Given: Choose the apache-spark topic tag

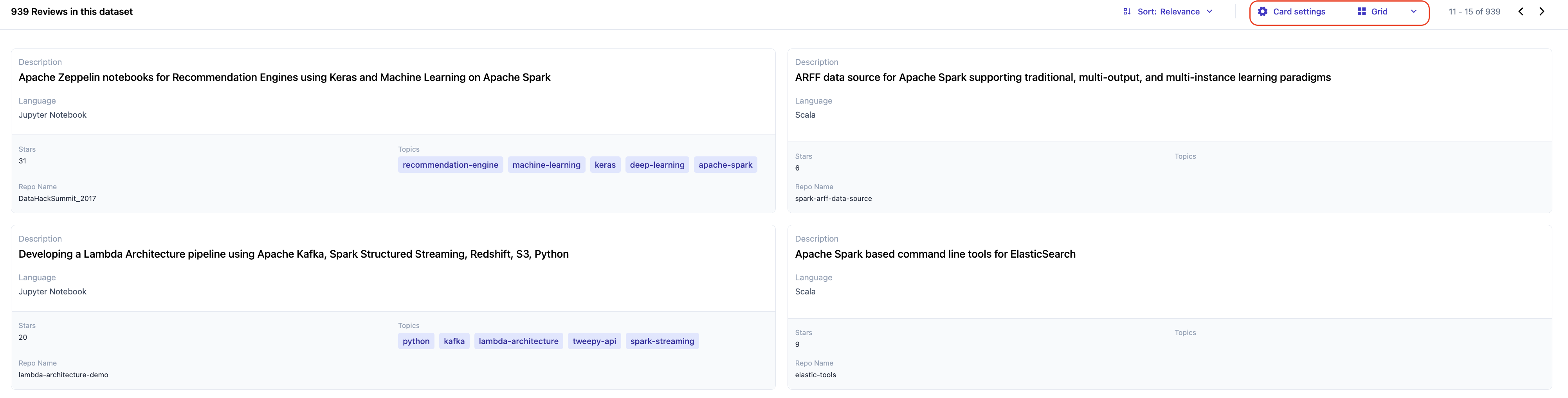Looking at the screenshot, I should click(x=725, y=165).
